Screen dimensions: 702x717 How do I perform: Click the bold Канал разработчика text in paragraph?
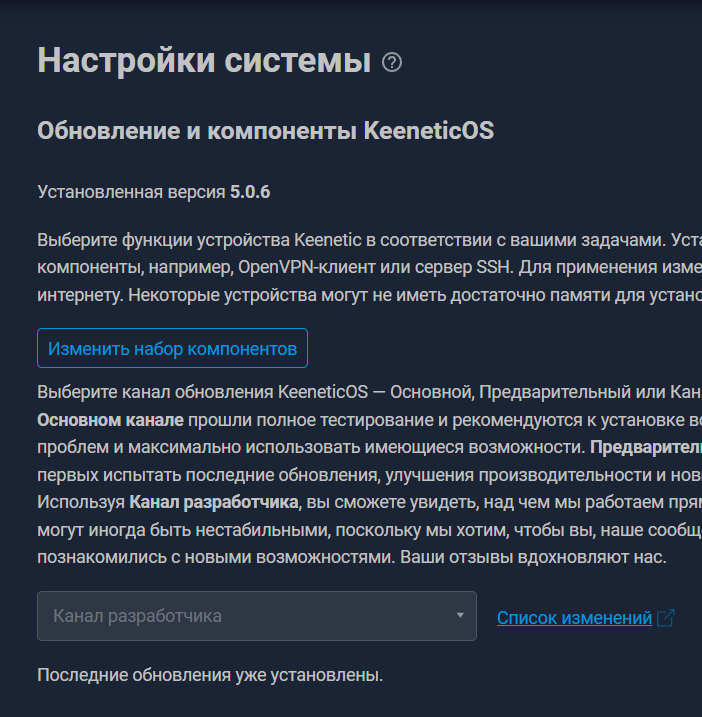pos(214,500)
